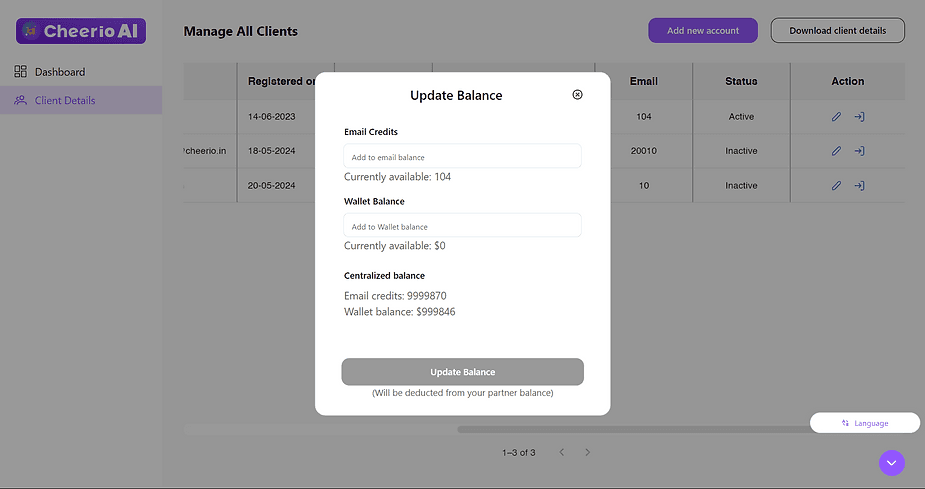Image resolution: width=925 pixels, height=489 pixels.
Task: Click email credit value 104 in table
Action: [x=644, y=117]
